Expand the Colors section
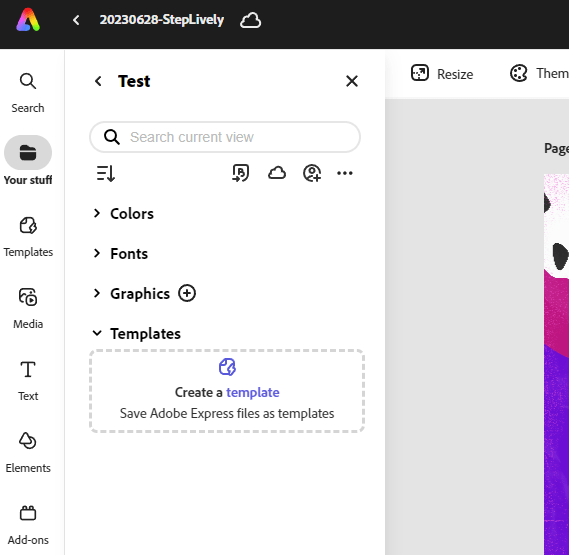This screenshot has width=569, height=555. coord(97,213)
